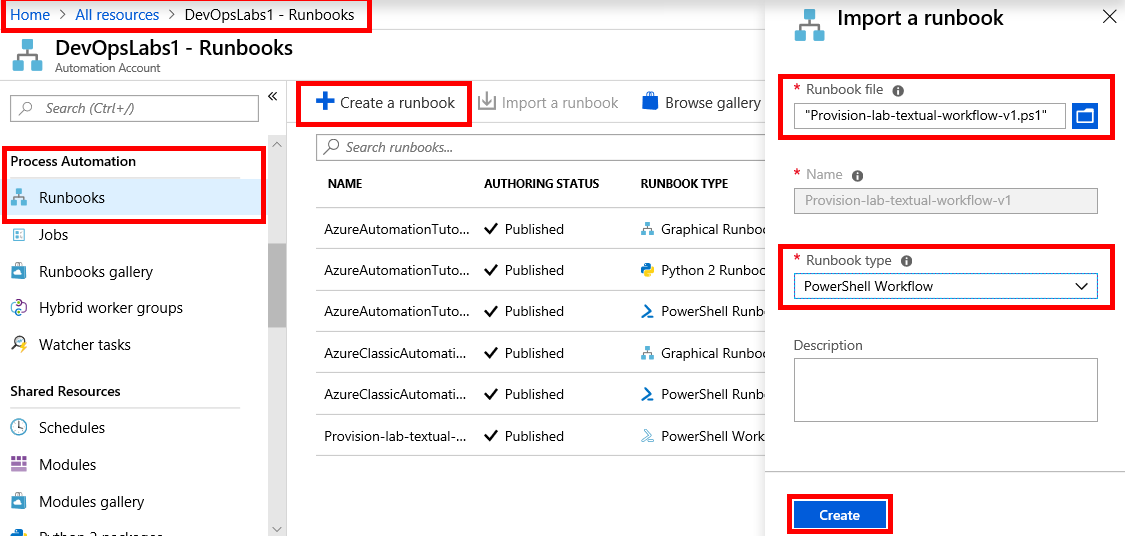Open Jobs in the sidebar
This screenshot has width=1125, height=536.
point(54,235)
